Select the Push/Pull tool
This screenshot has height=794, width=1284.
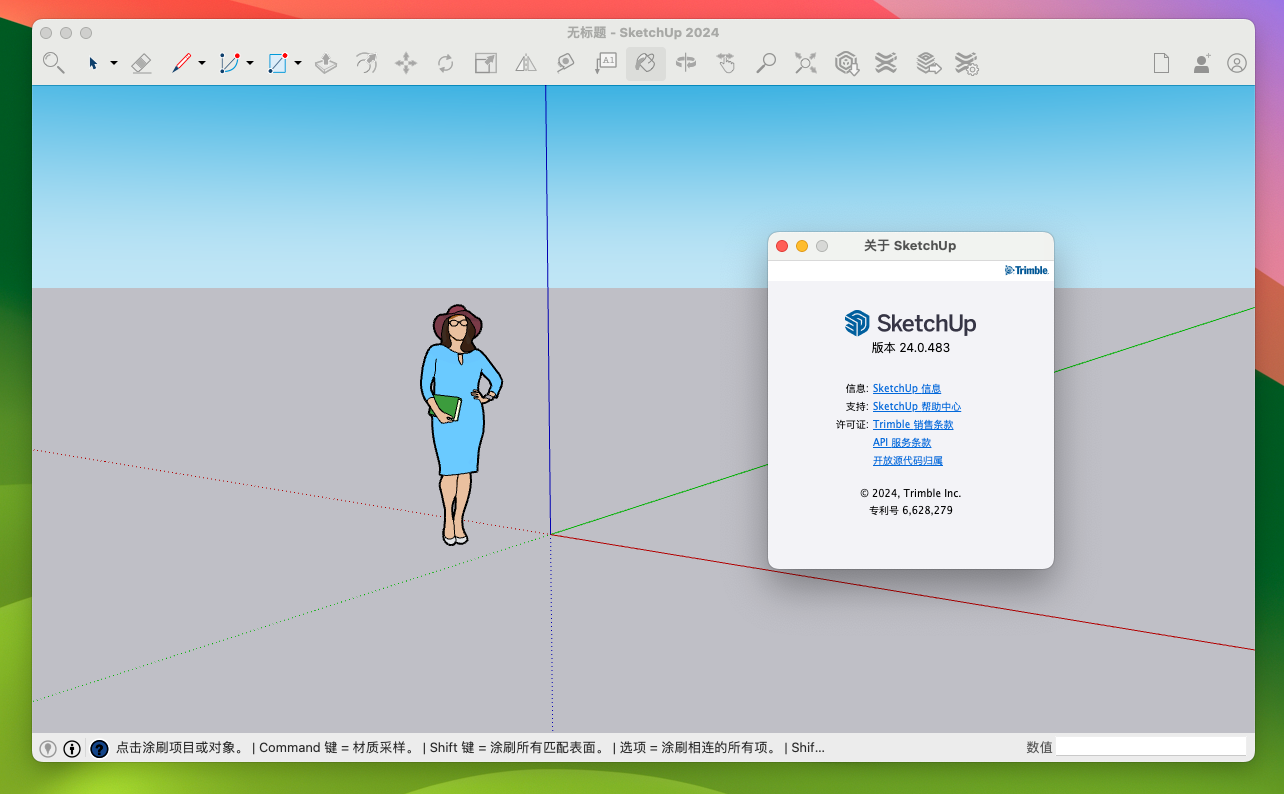pyautogui.click(x=326, y=63)
